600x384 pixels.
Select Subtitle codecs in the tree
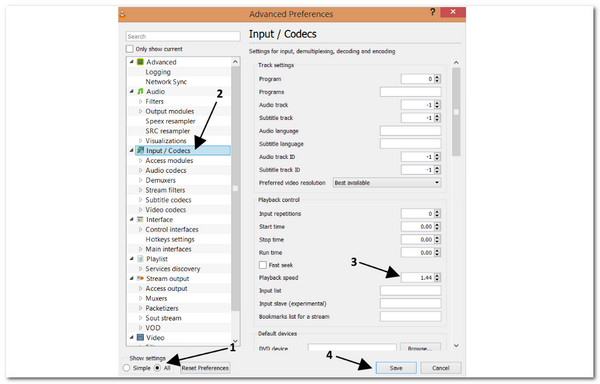click(168, 200)
